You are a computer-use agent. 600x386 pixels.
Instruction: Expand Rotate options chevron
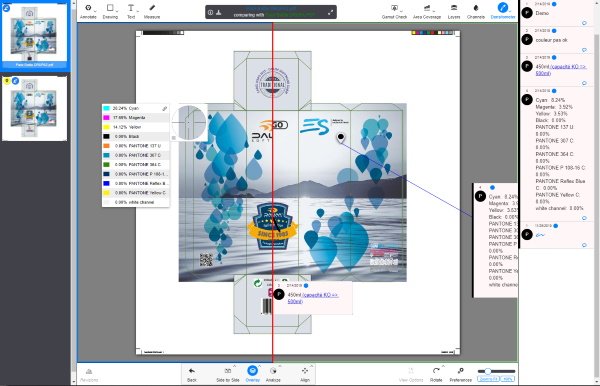[x=443, y=367]
